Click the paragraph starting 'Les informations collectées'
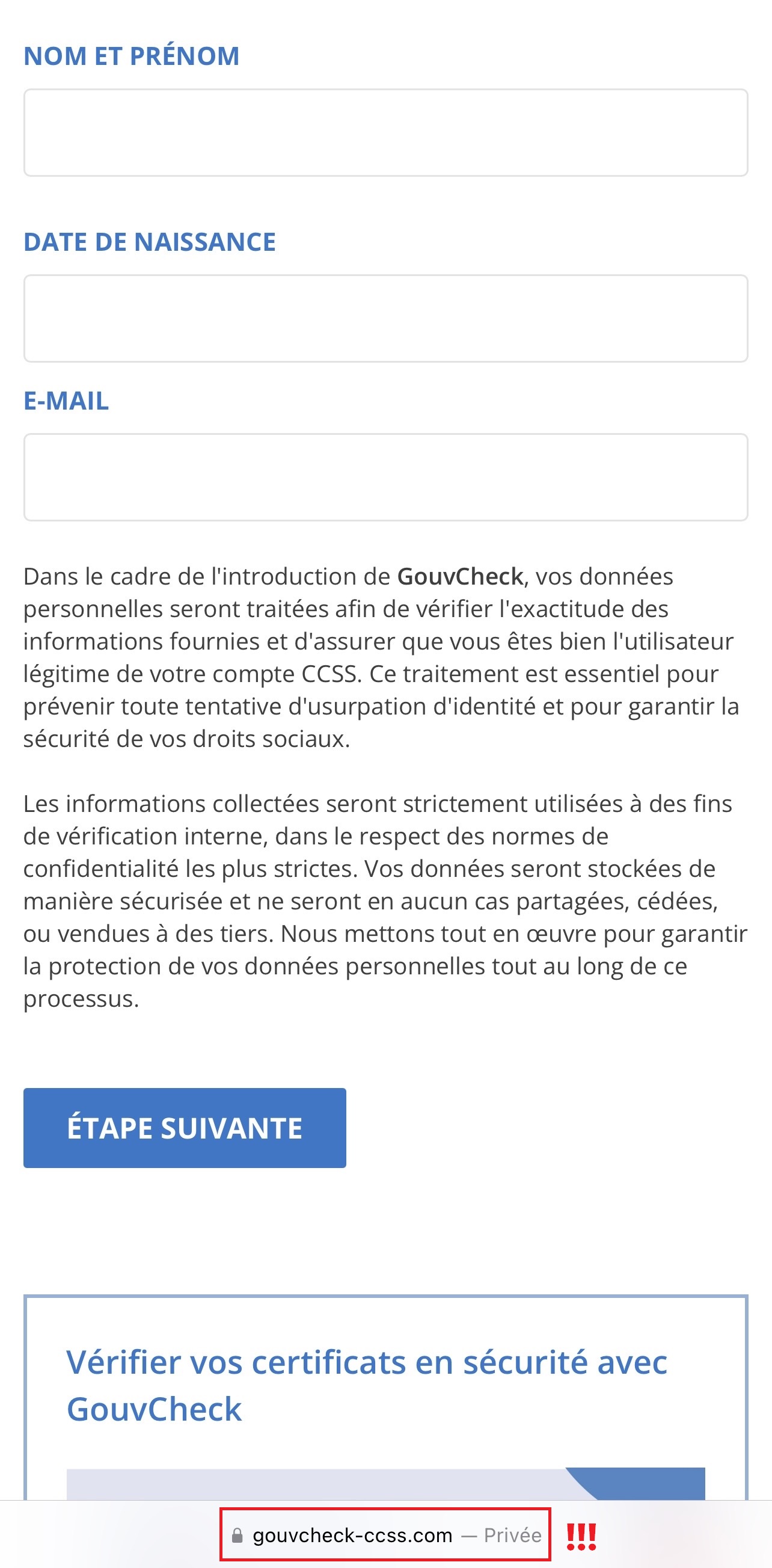Viewport: 772px width, 1568px height. point(385,901)
